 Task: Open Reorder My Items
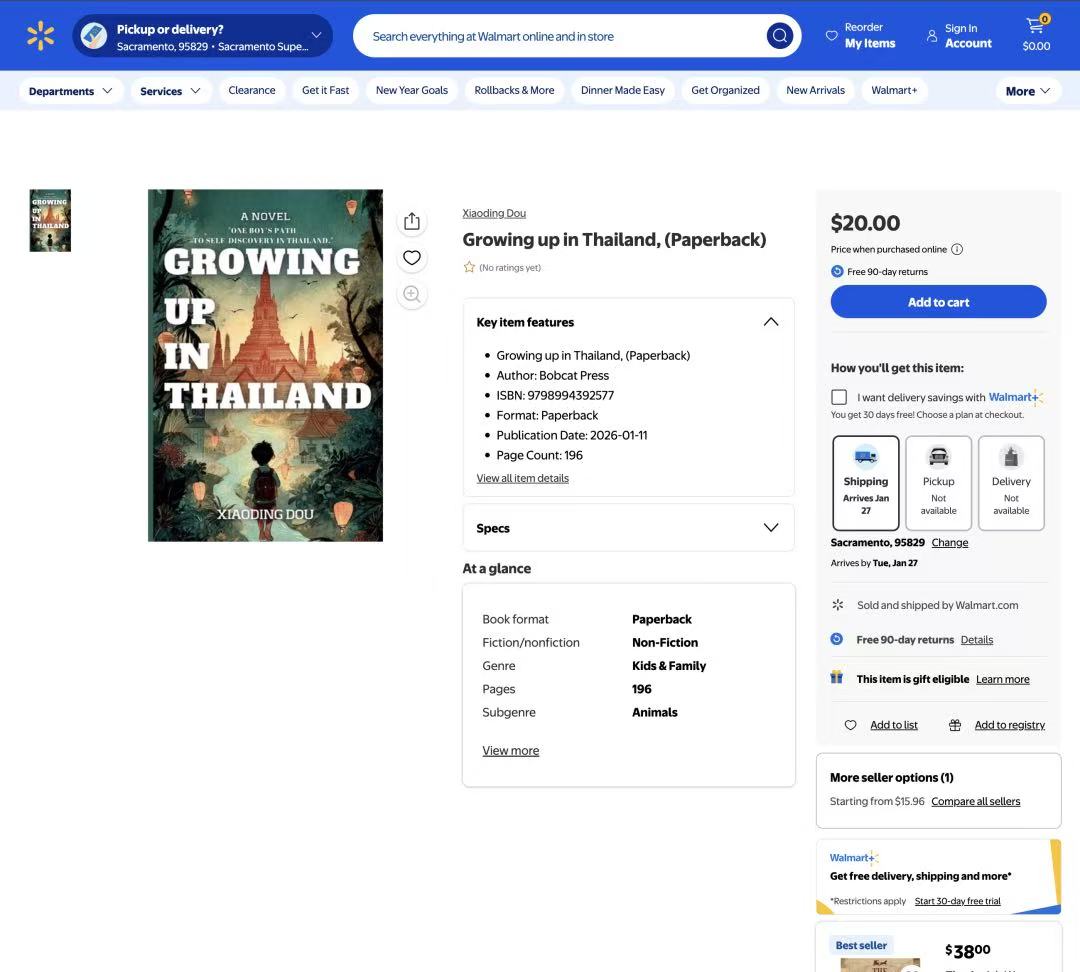click(860, 36)
